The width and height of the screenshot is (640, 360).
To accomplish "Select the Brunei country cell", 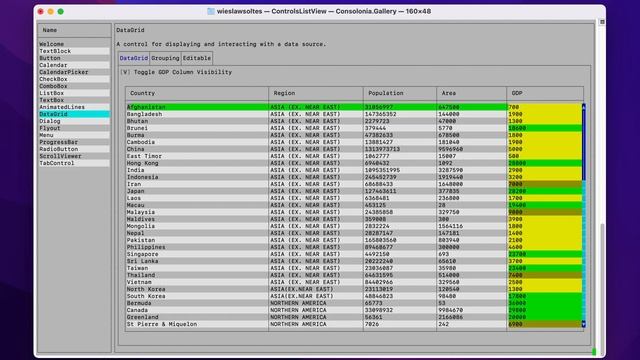I will [197, 128].
